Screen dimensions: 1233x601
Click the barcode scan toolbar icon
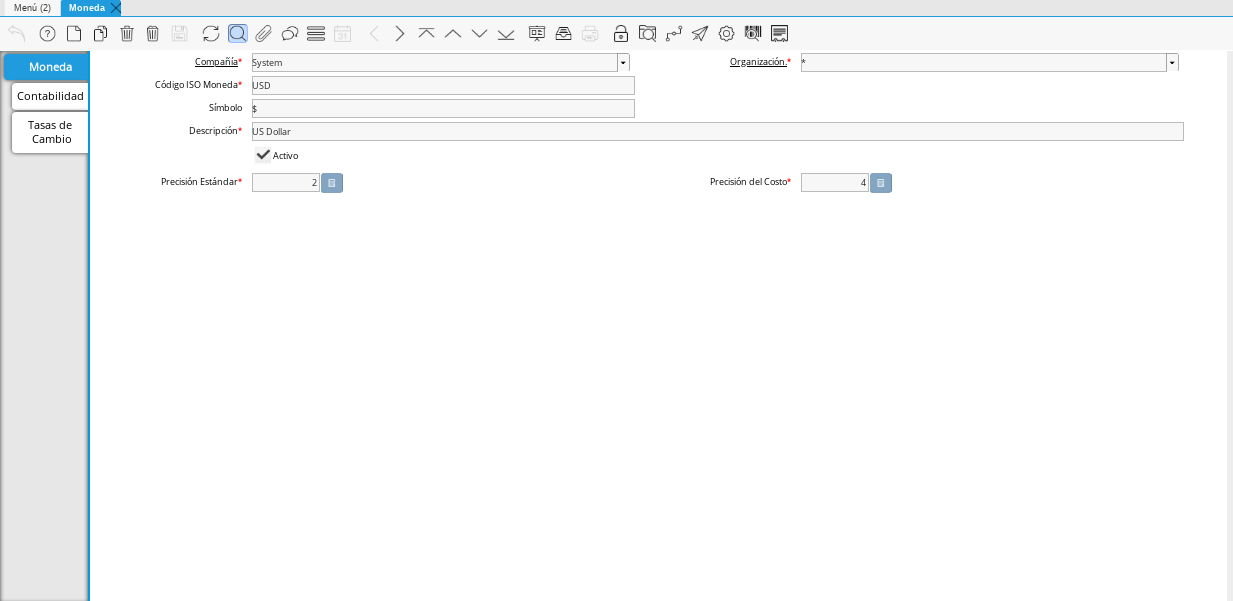(753, 33)
